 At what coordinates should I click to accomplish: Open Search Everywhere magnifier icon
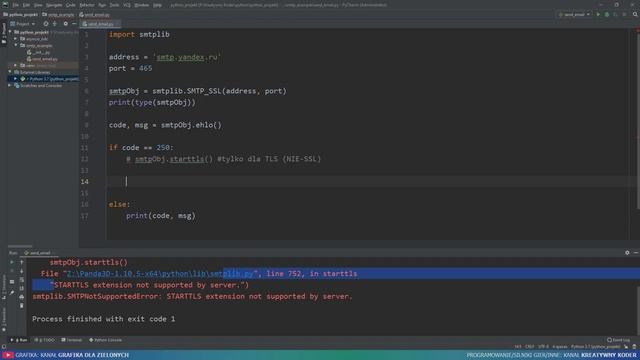click(x=635, y=15)
